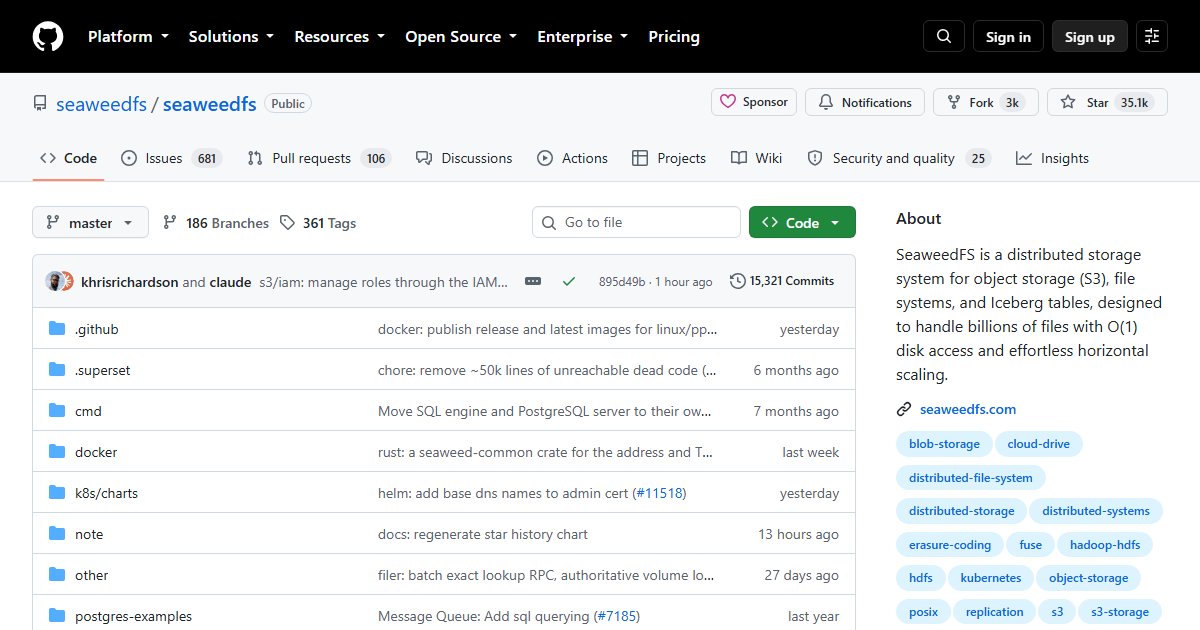This screenshot has height=630, width=1200.
Task: Click the Go to file search field
Action: pyautogui.click(x=636, y=223)
